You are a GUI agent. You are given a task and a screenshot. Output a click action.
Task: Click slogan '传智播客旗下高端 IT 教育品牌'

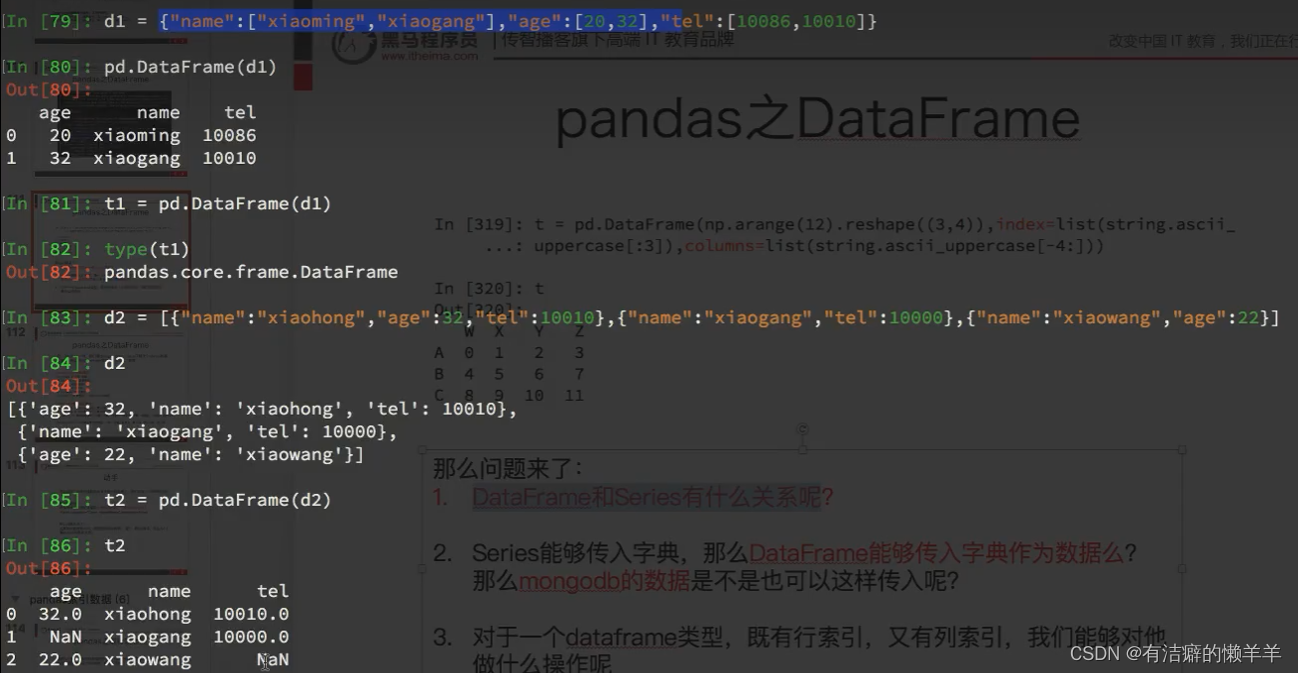point(619,40)
